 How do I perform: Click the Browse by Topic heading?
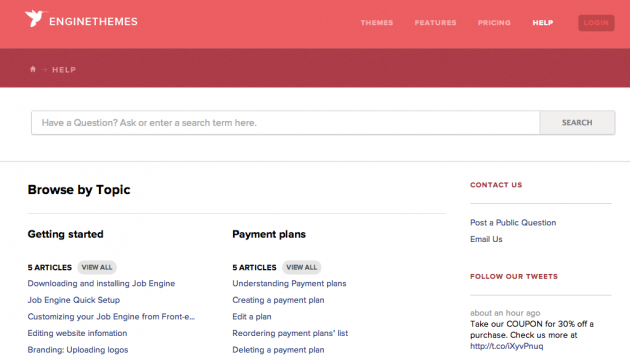pos(79,189)
